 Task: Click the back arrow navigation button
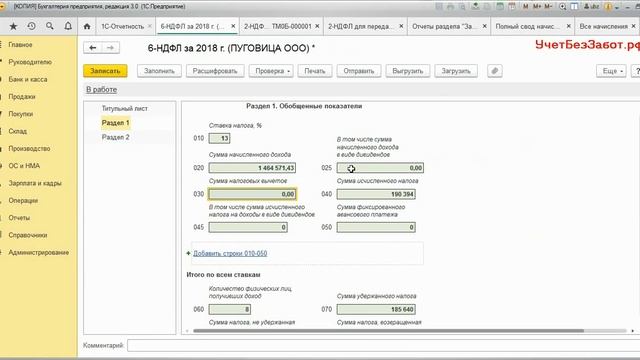pos(93,48)
